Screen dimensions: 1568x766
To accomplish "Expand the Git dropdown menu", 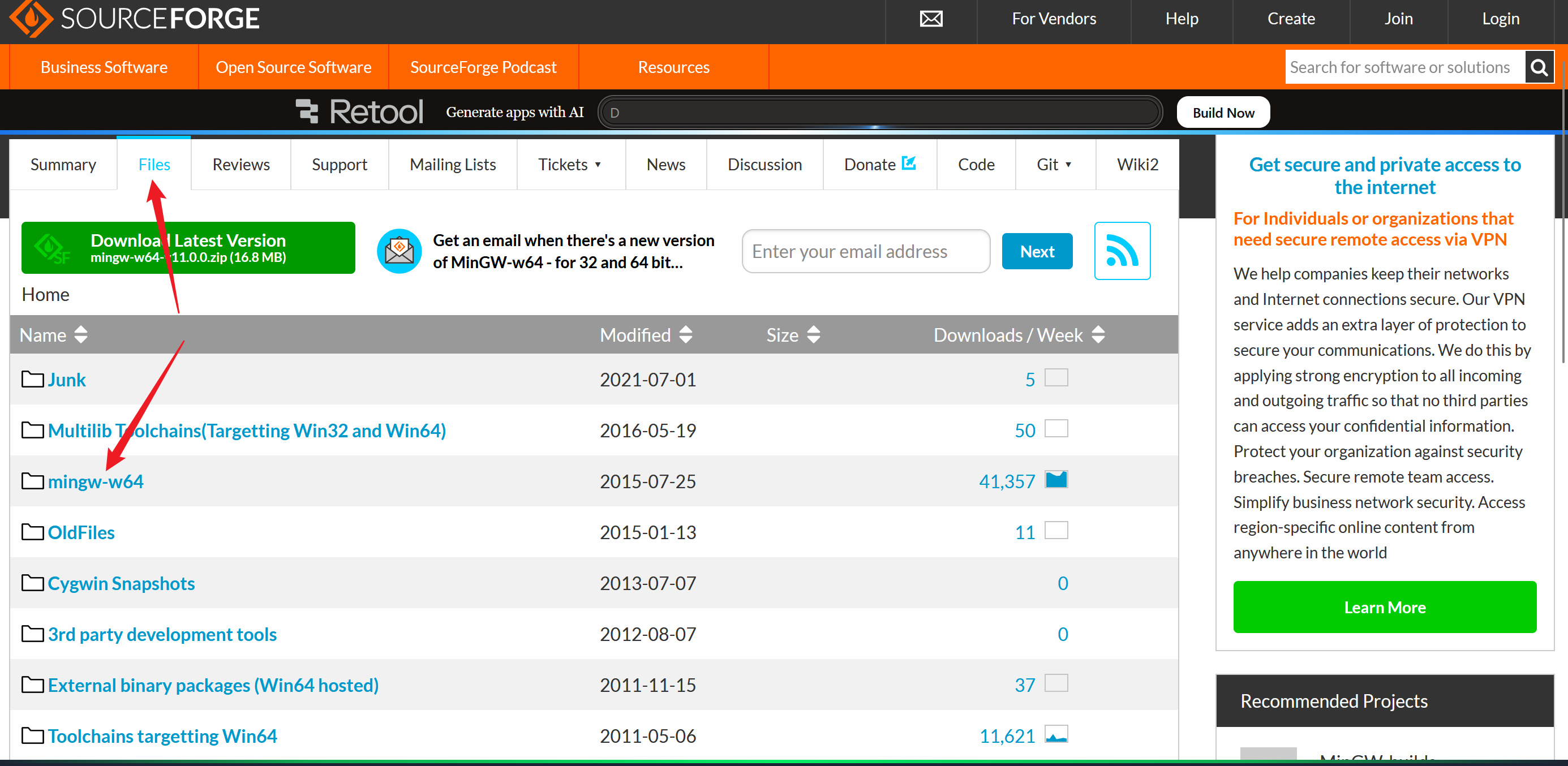I will pos(1055,164).
